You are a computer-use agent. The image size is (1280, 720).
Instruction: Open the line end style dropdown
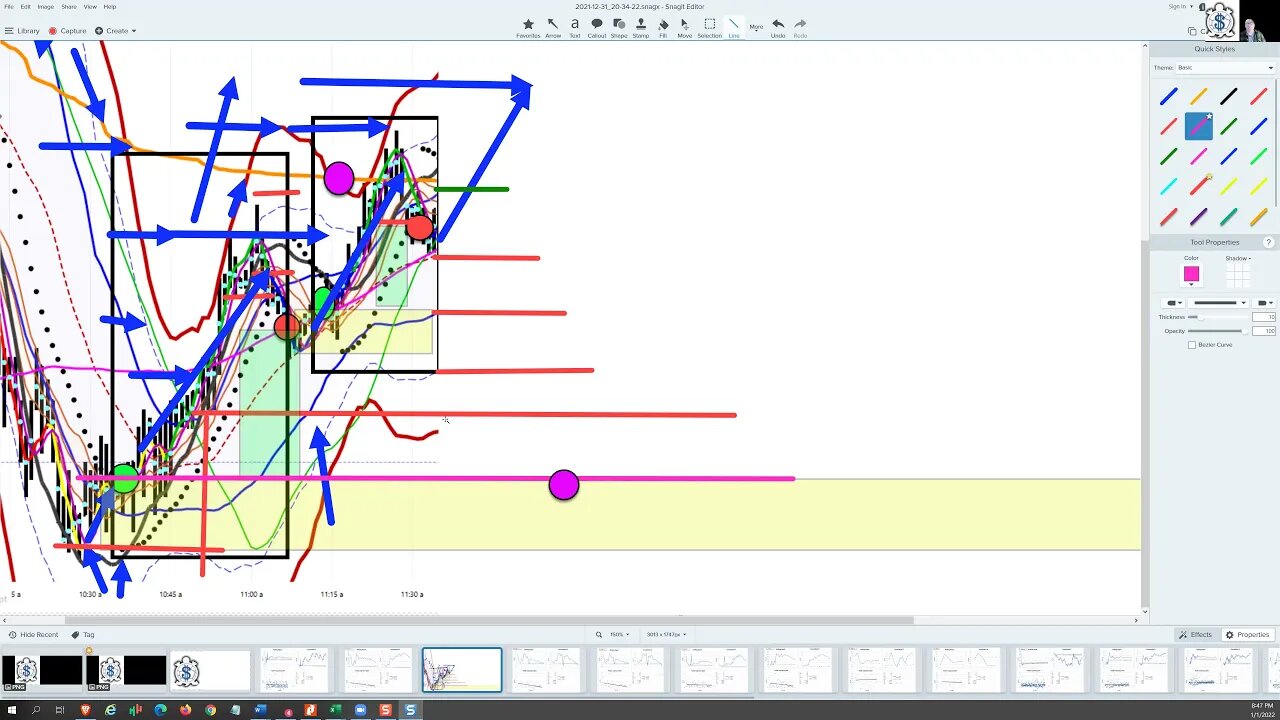pyautogui.click(x=1264, y=303)
